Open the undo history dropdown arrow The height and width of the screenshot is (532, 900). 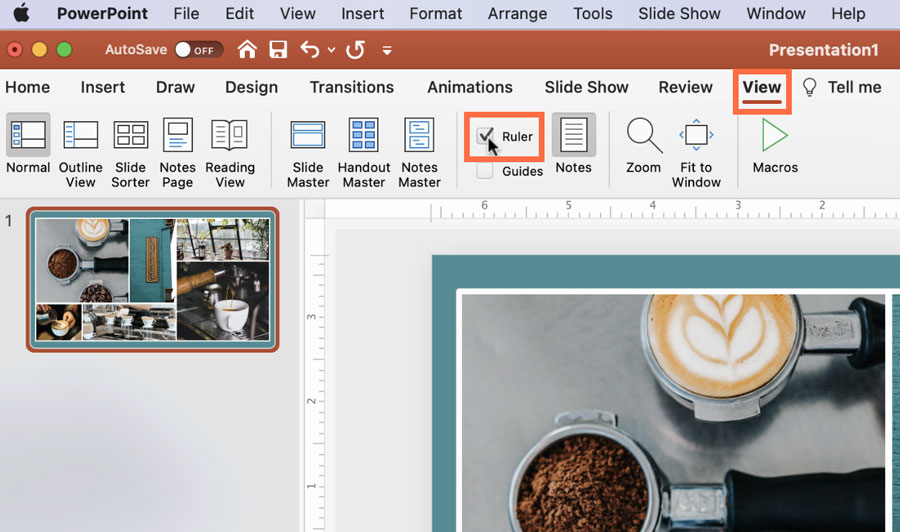point(331,50)
